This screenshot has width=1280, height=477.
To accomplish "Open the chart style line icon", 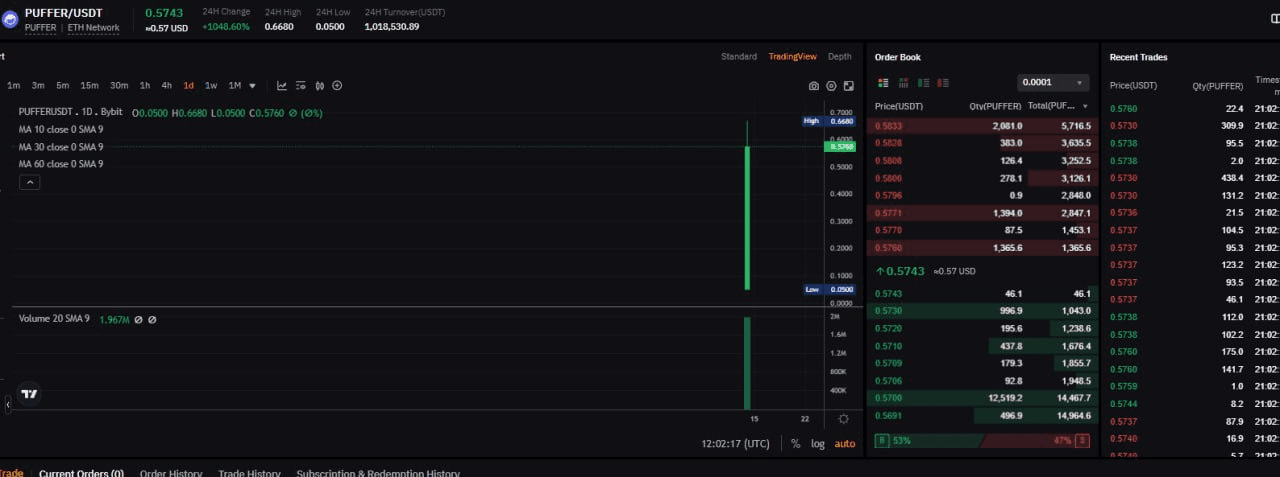I will (282, 86).
